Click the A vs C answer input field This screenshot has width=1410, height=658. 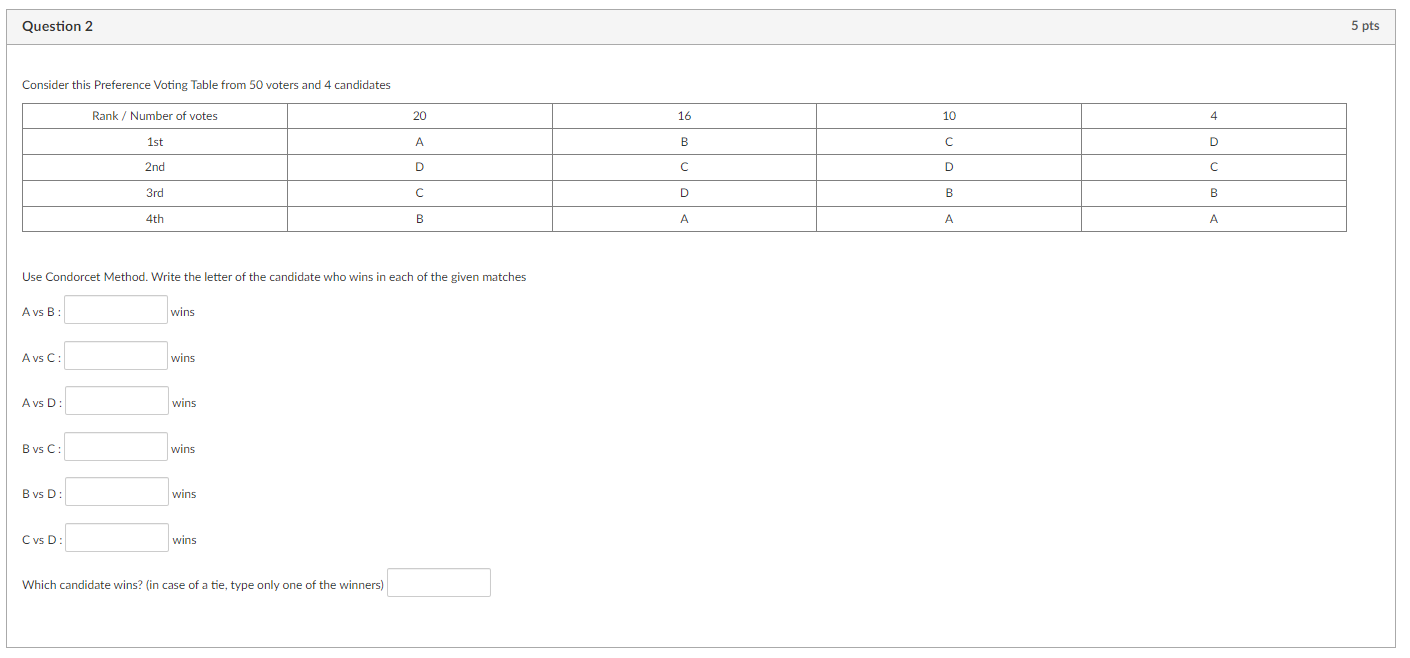115,355
